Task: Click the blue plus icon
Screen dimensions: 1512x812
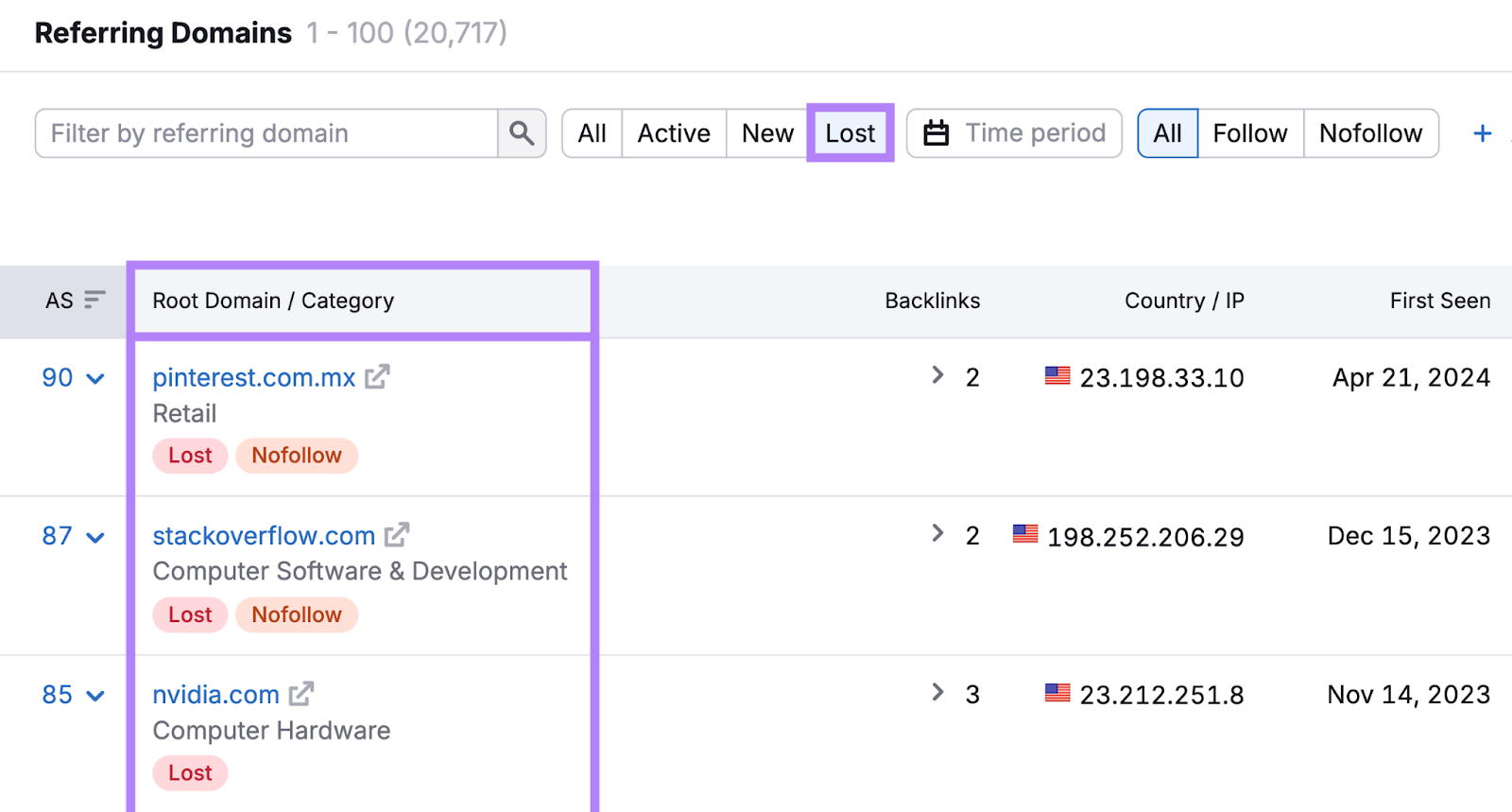Action: tap(1482, 133)
